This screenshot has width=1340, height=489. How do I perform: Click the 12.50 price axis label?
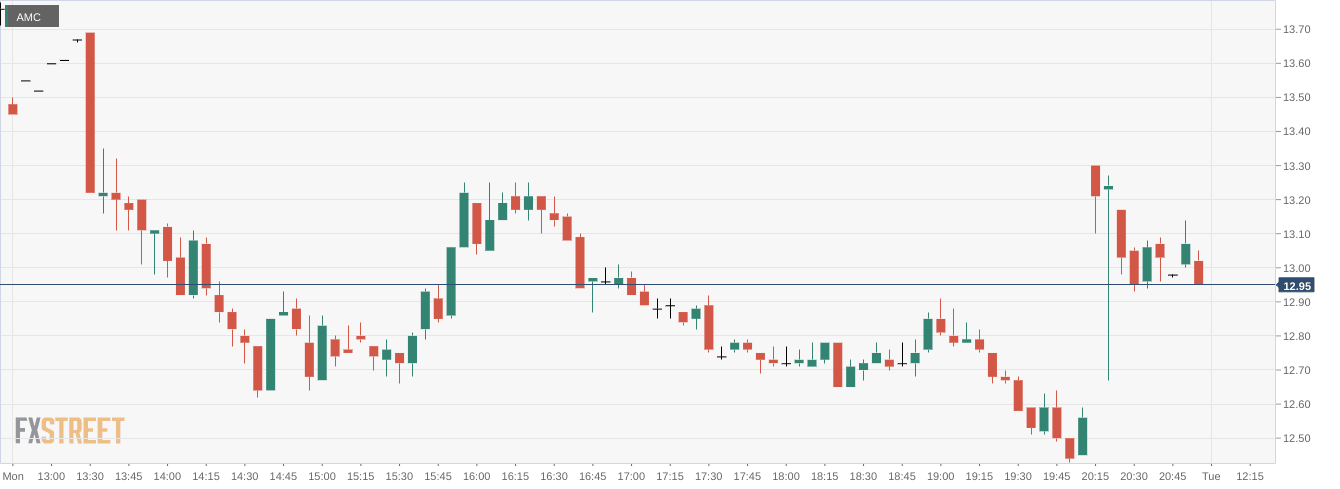[1296, 439]
